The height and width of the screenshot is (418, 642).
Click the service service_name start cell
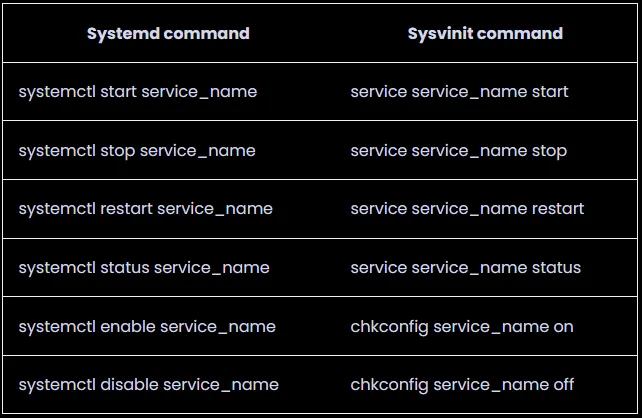tap(459, 92)
